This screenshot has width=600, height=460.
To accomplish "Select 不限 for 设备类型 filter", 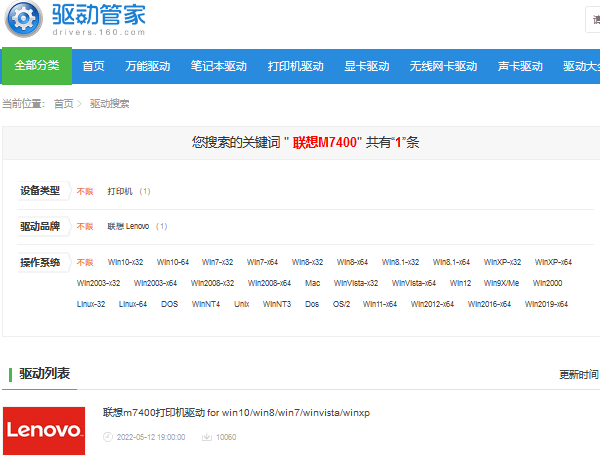I will click(85, 191).
